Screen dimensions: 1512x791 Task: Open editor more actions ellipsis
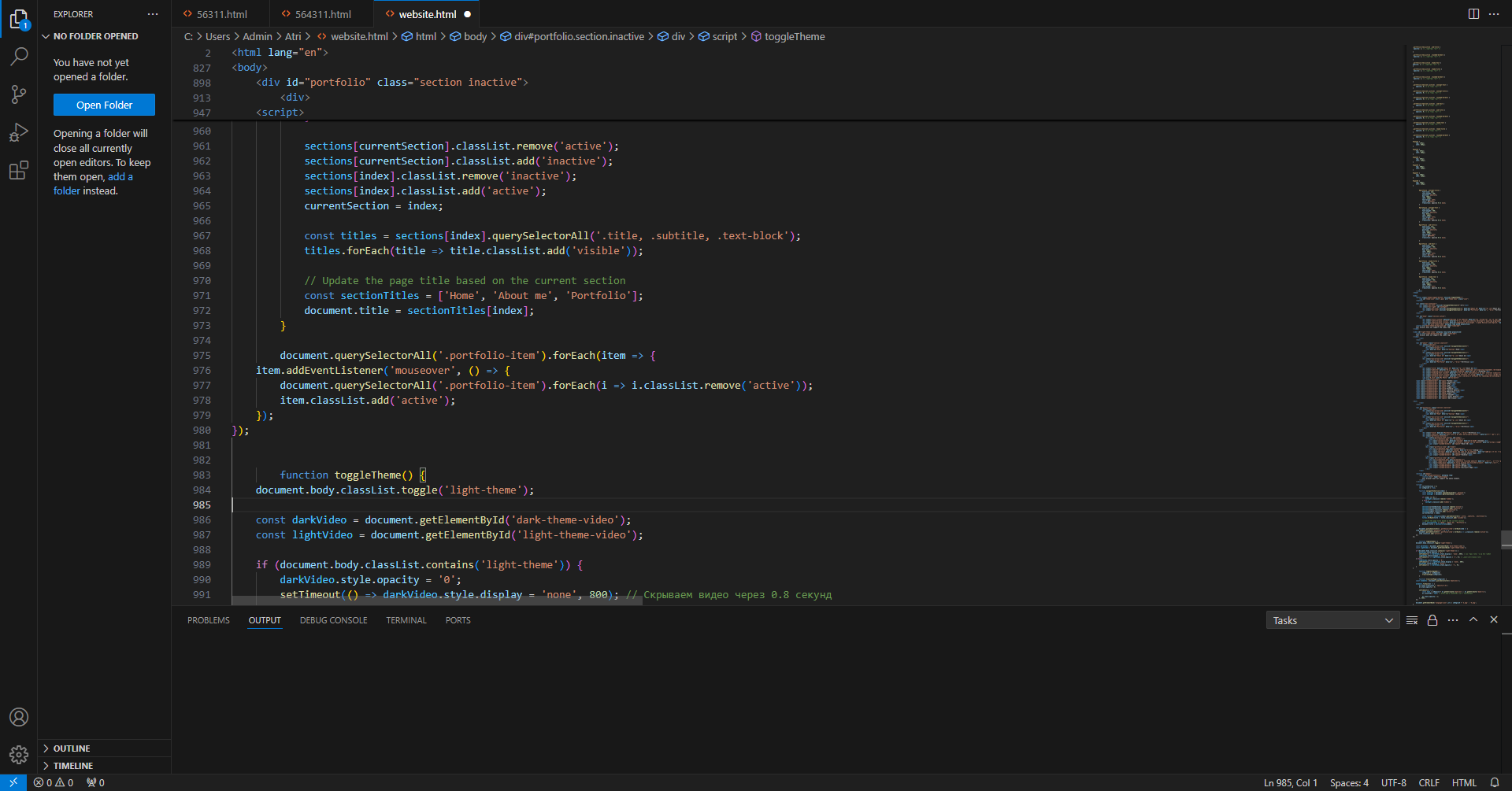tap(1494, 14)
